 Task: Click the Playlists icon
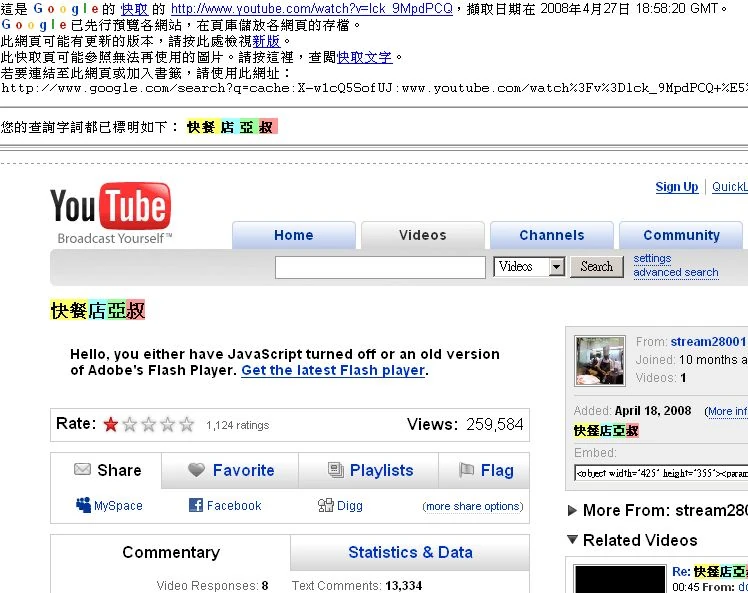pos(336,470)
